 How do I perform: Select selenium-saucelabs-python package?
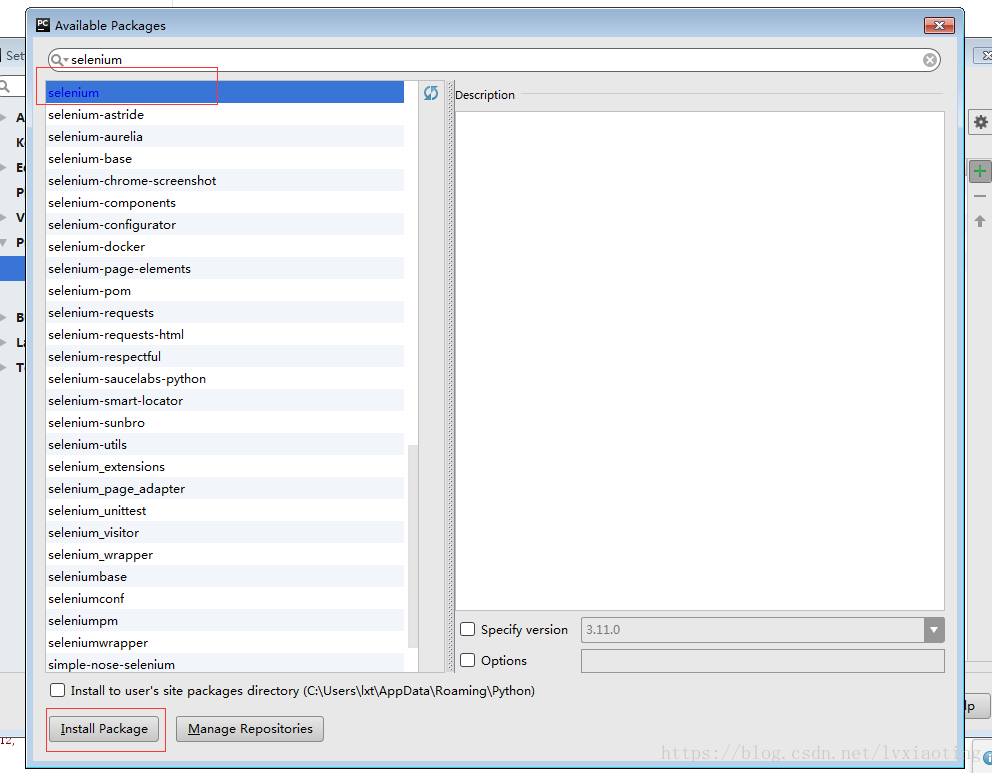(225, 379)
